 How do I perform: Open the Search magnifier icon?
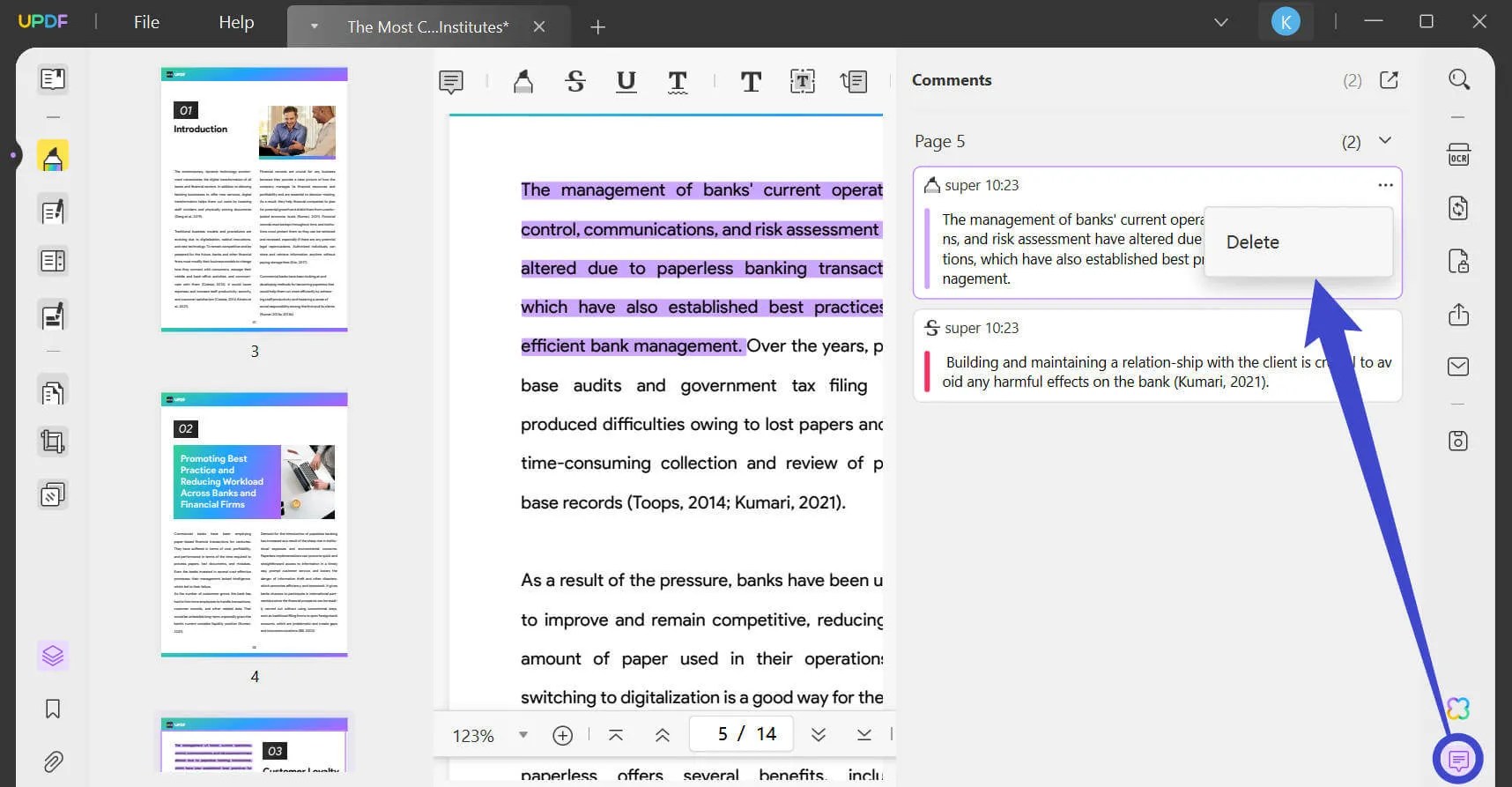[1459, 80]
